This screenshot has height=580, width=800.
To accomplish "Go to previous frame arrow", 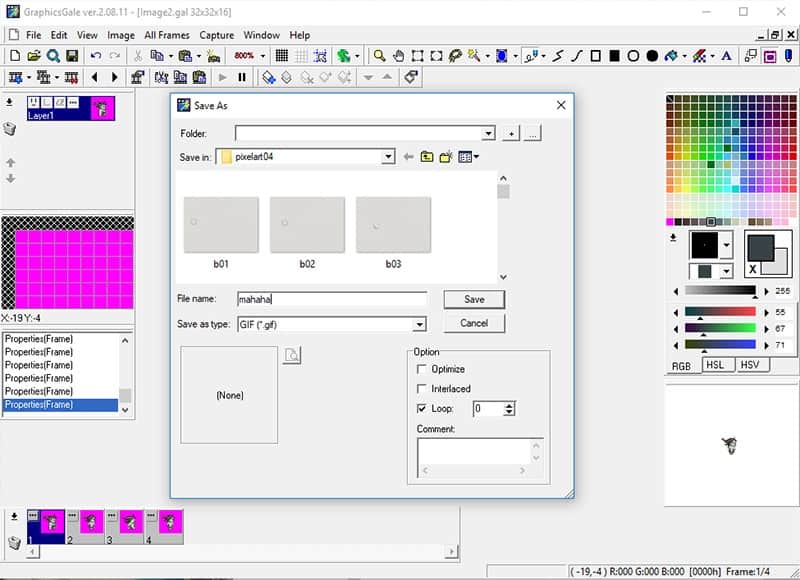I will point(95,77).
